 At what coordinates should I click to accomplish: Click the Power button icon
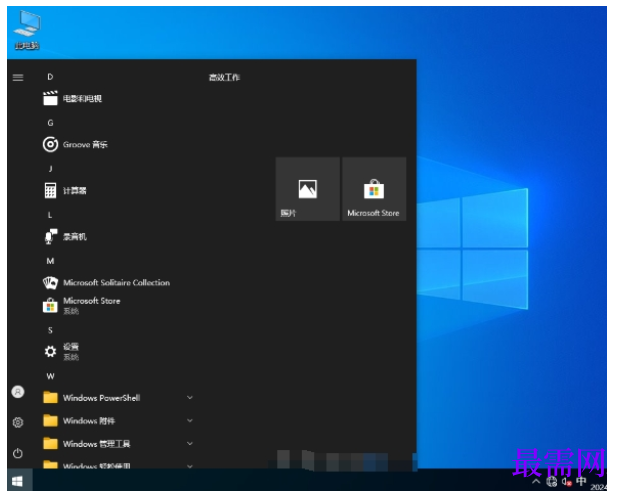click(18, 453)
